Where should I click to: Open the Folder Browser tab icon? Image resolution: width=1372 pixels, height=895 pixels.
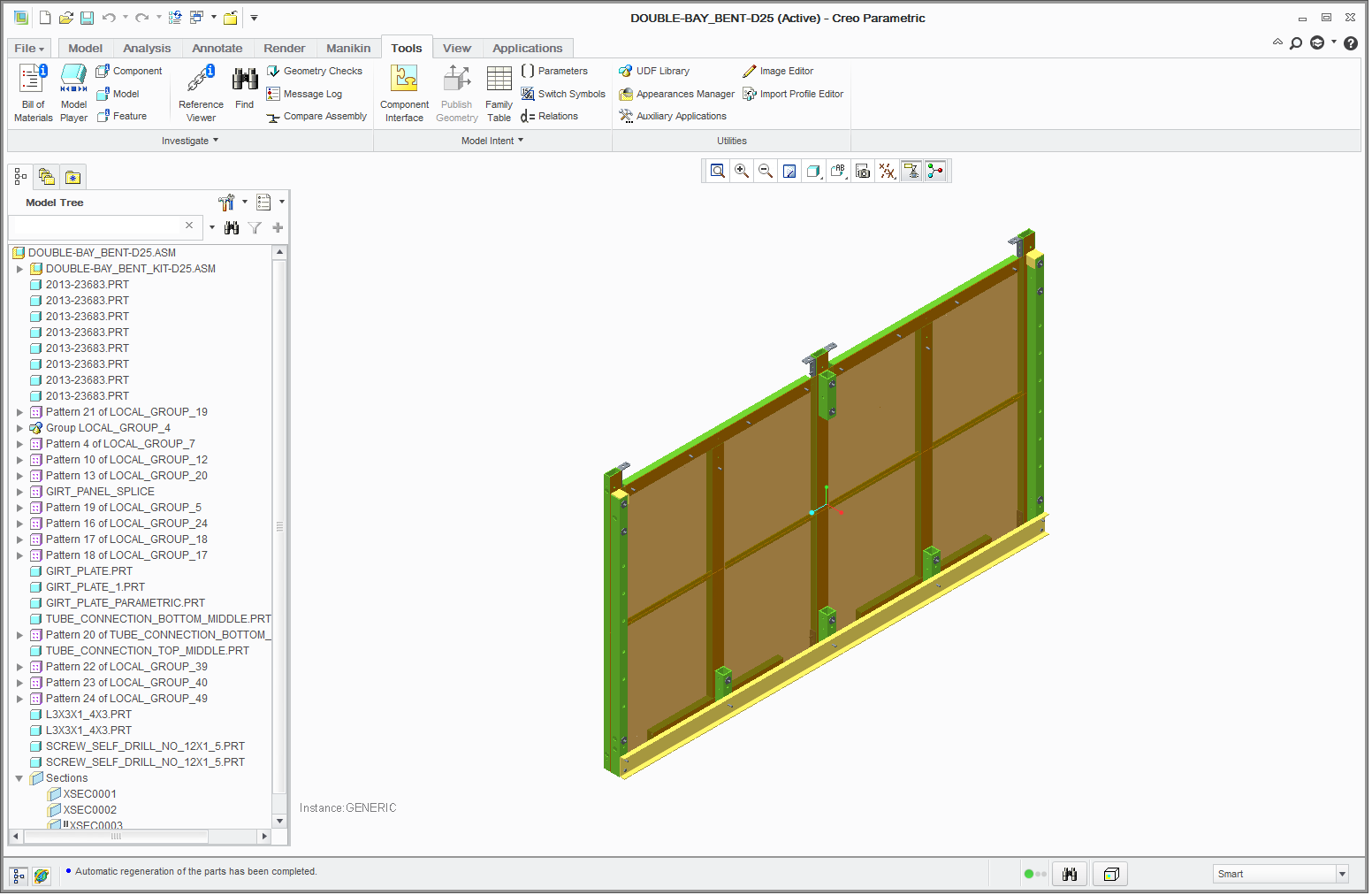47,177
